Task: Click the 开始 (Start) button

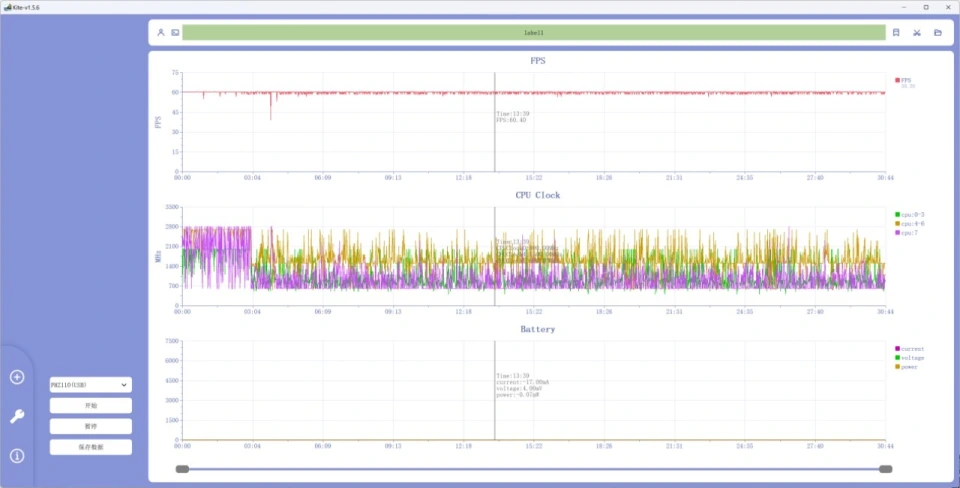Action: tap(90, 406)
